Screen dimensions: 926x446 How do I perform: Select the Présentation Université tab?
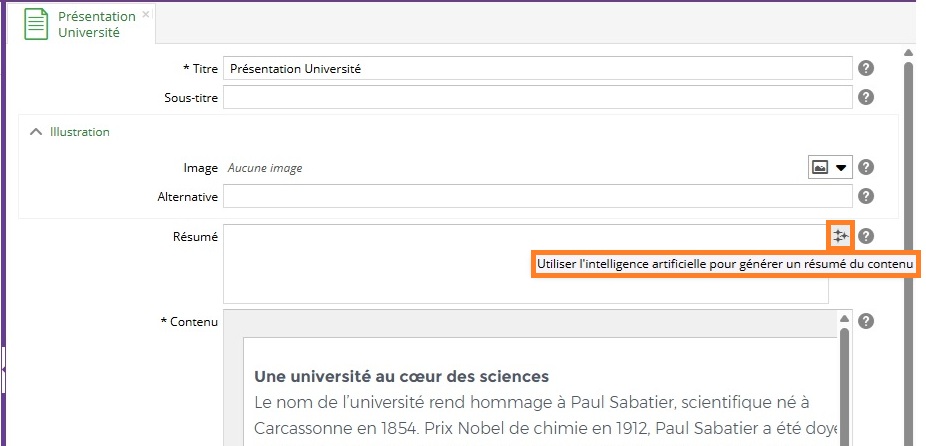(x=96, y=24)
